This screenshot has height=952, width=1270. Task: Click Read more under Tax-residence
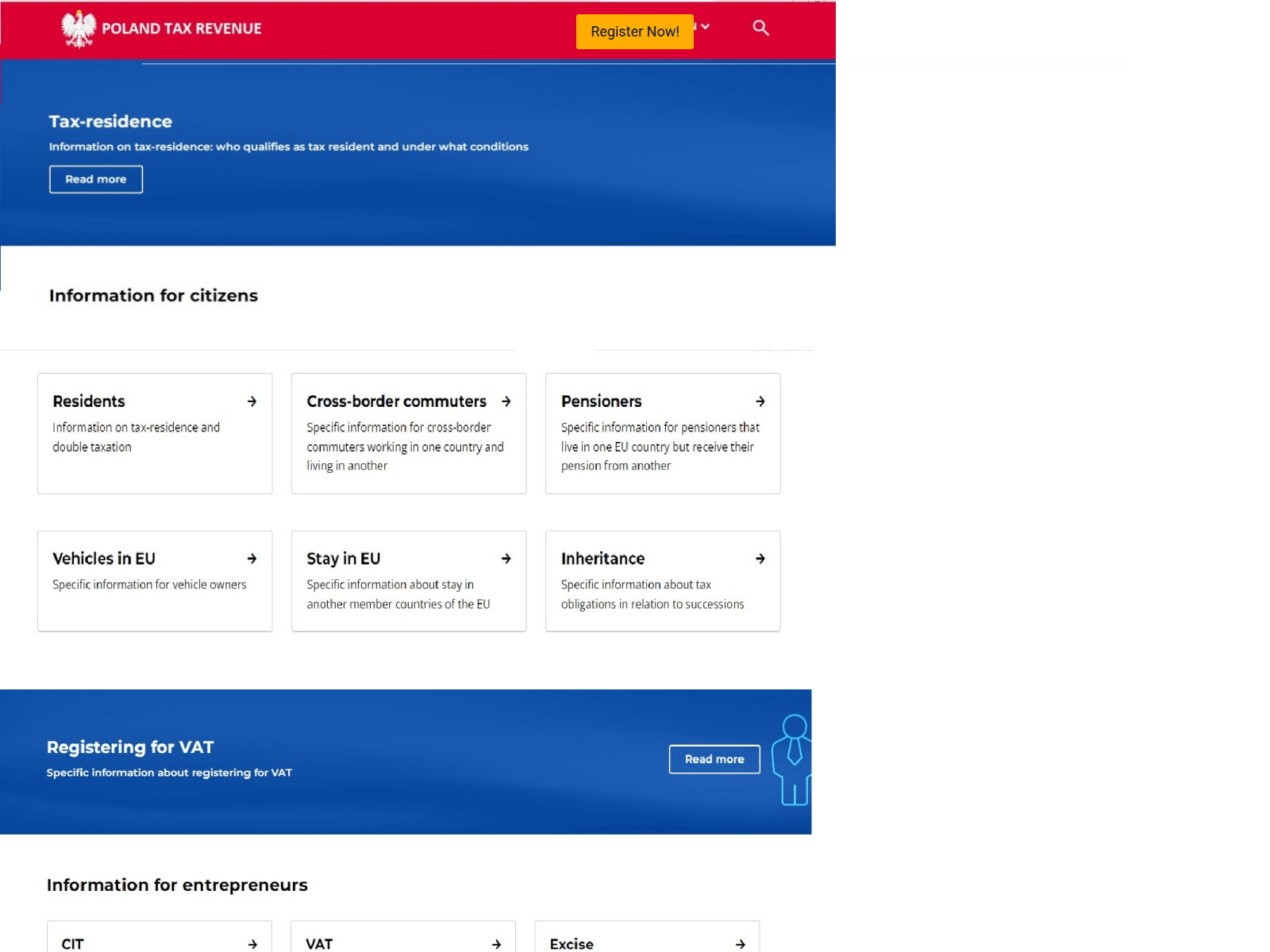(96, 179)
